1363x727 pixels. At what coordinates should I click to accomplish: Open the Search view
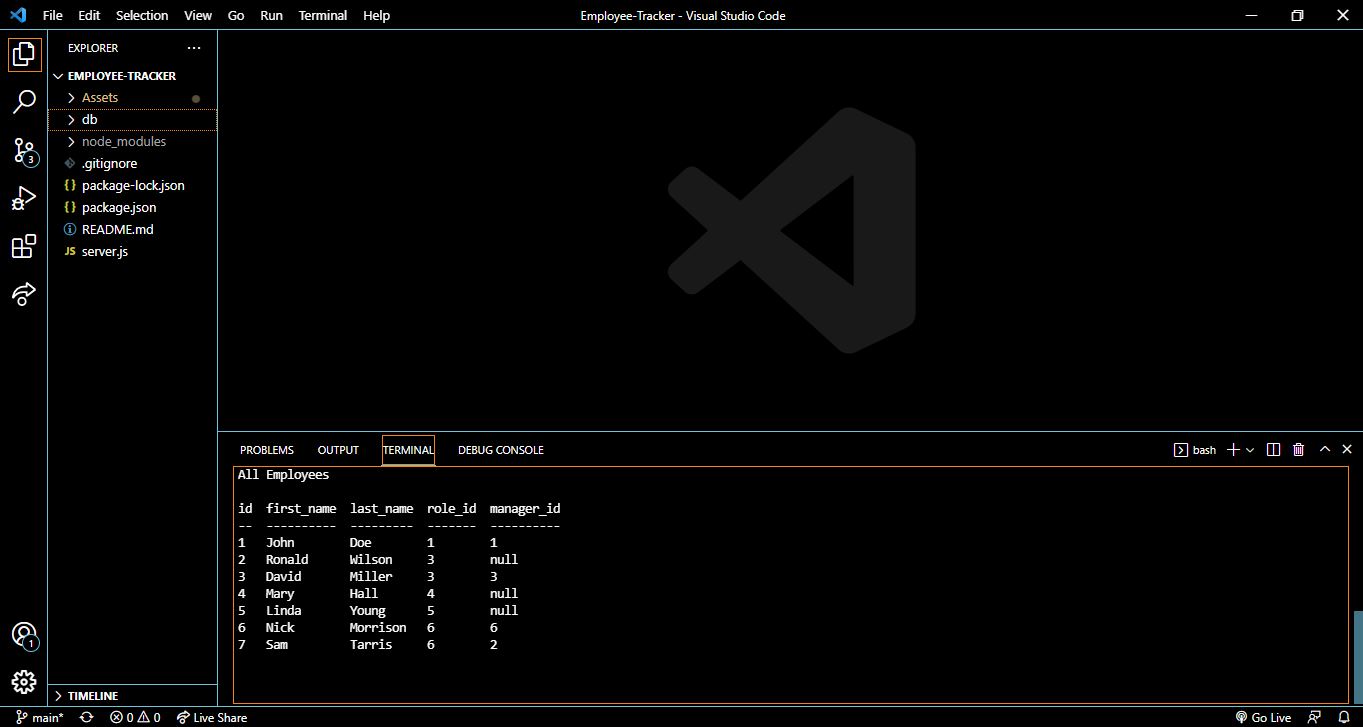[x=24, y=102]
